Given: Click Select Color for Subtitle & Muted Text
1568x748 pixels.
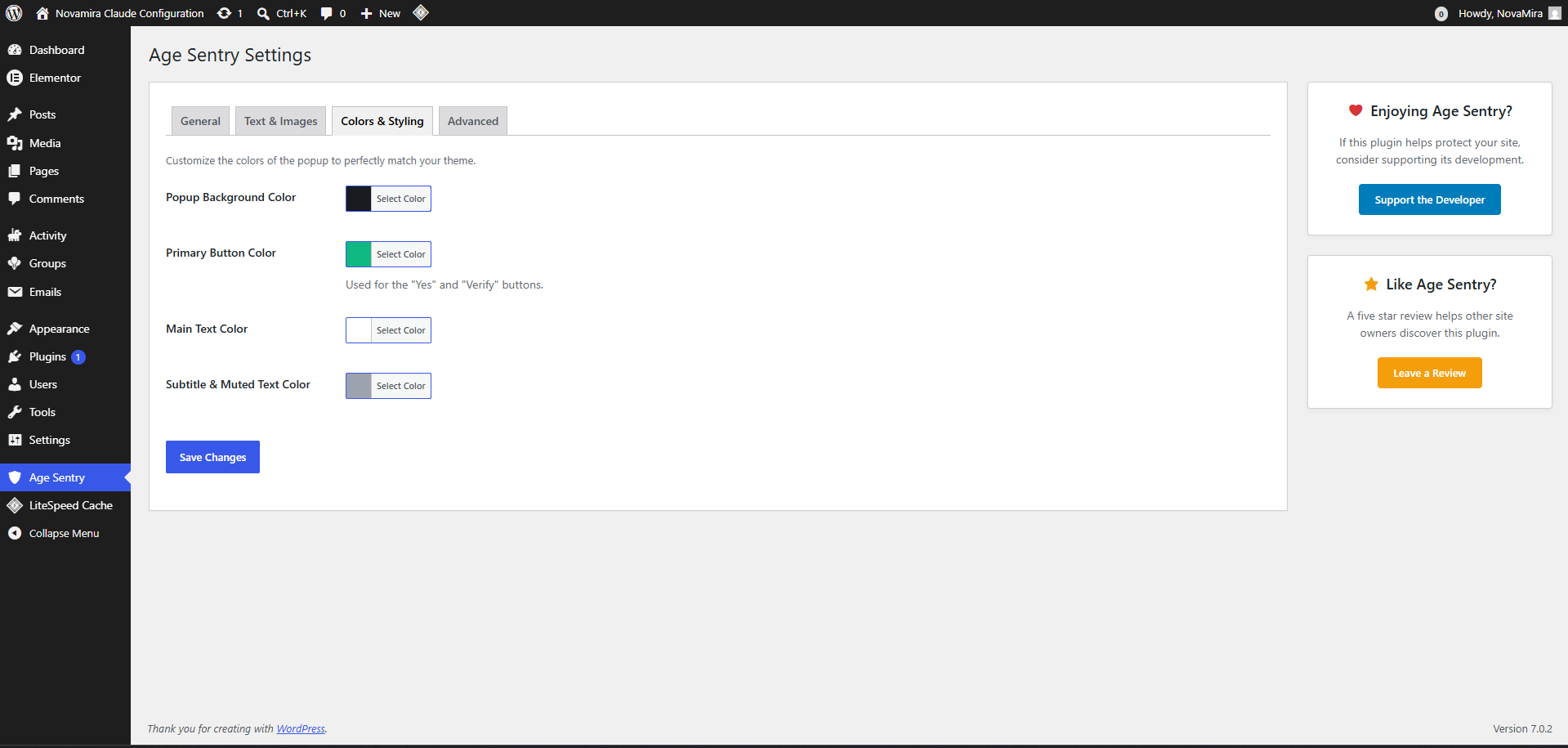Looking at the screenshot, I should [x=401, y=386].
